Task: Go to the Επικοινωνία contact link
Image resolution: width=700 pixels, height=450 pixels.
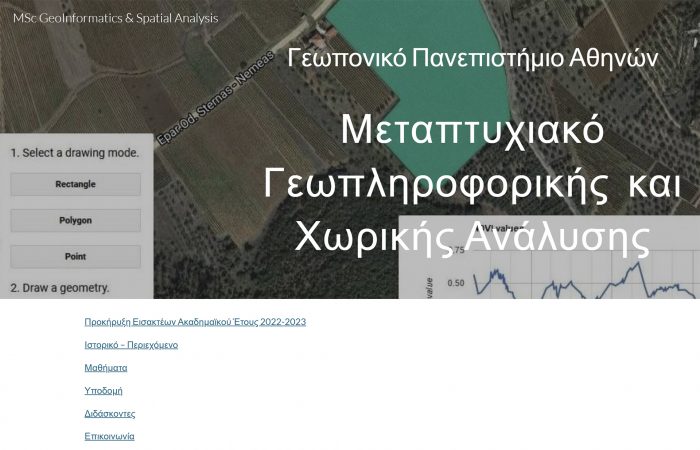Action: [109, 437]
